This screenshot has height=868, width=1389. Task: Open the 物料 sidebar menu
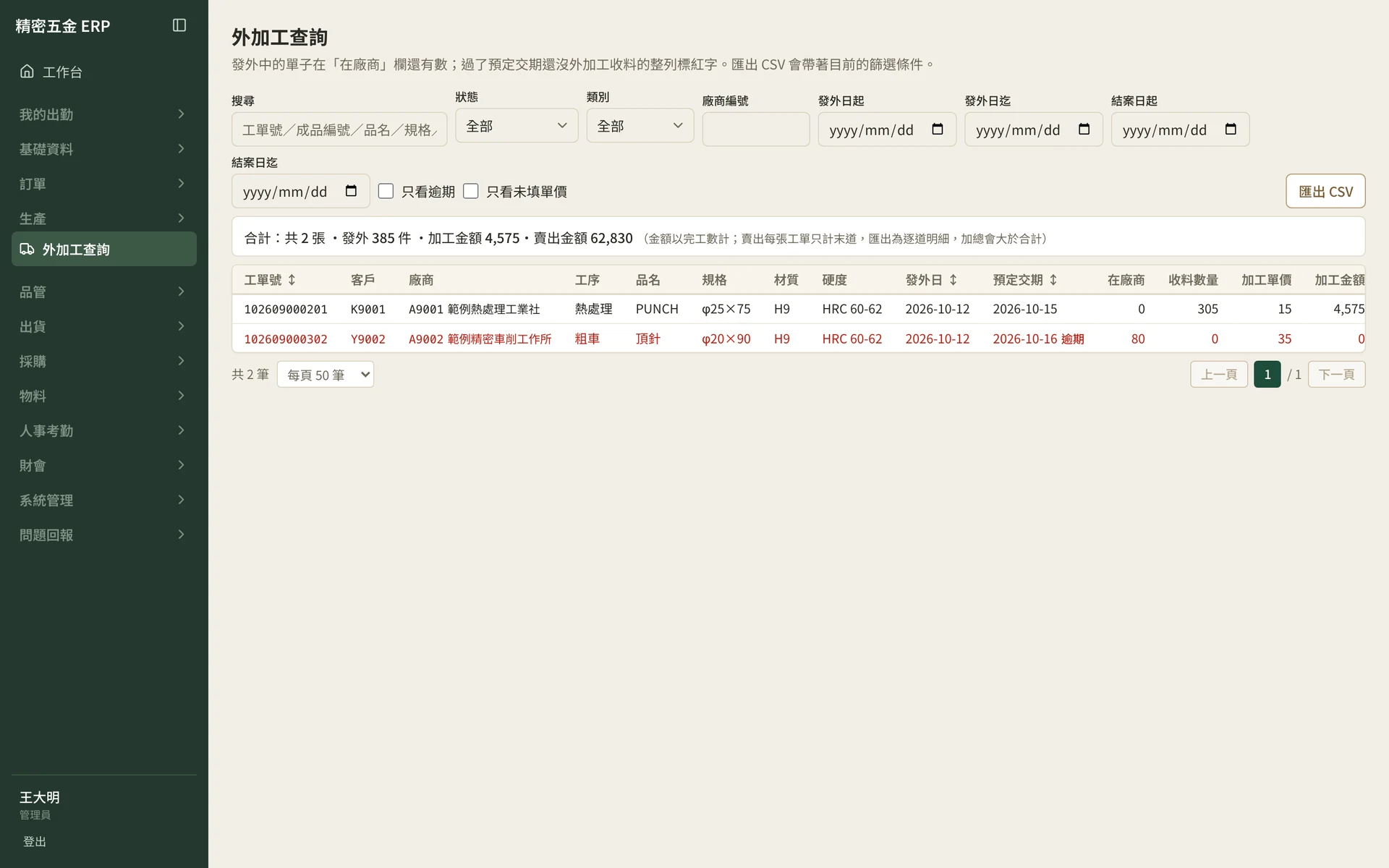coord(103,396)
